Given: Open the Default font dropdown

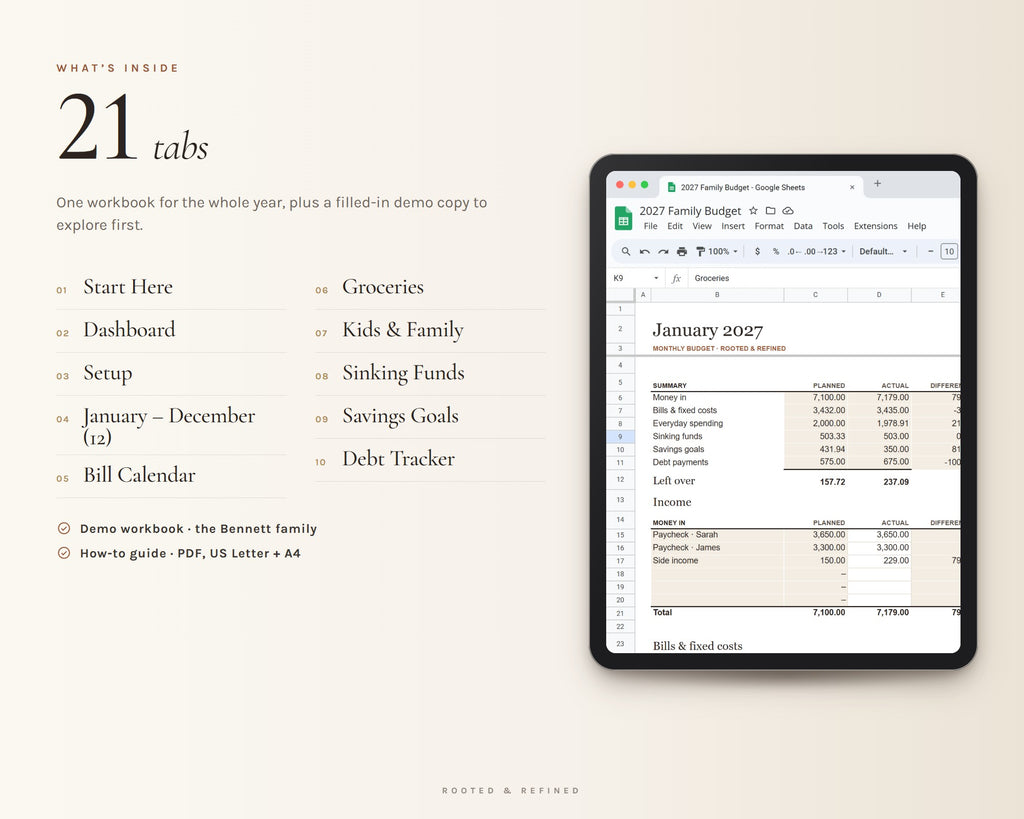Looking at the screenshot, I should click(883, 251).
